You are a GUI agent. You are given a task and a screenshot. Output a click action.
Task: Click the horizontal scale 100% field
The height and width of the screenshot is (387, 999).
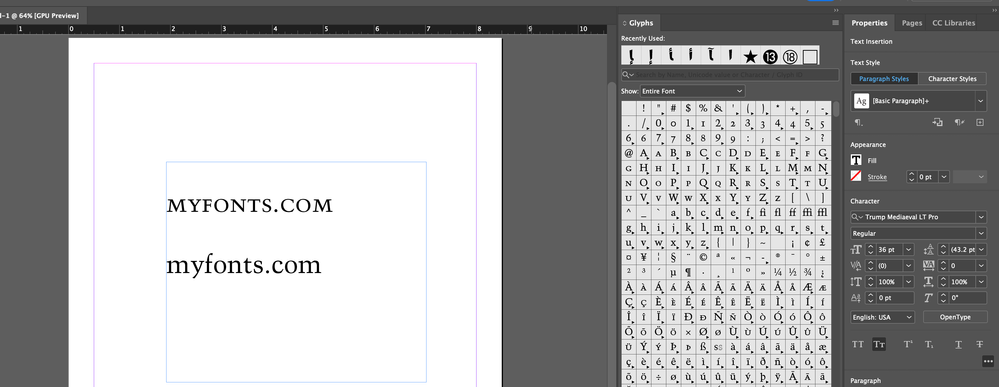click(962, 282)
